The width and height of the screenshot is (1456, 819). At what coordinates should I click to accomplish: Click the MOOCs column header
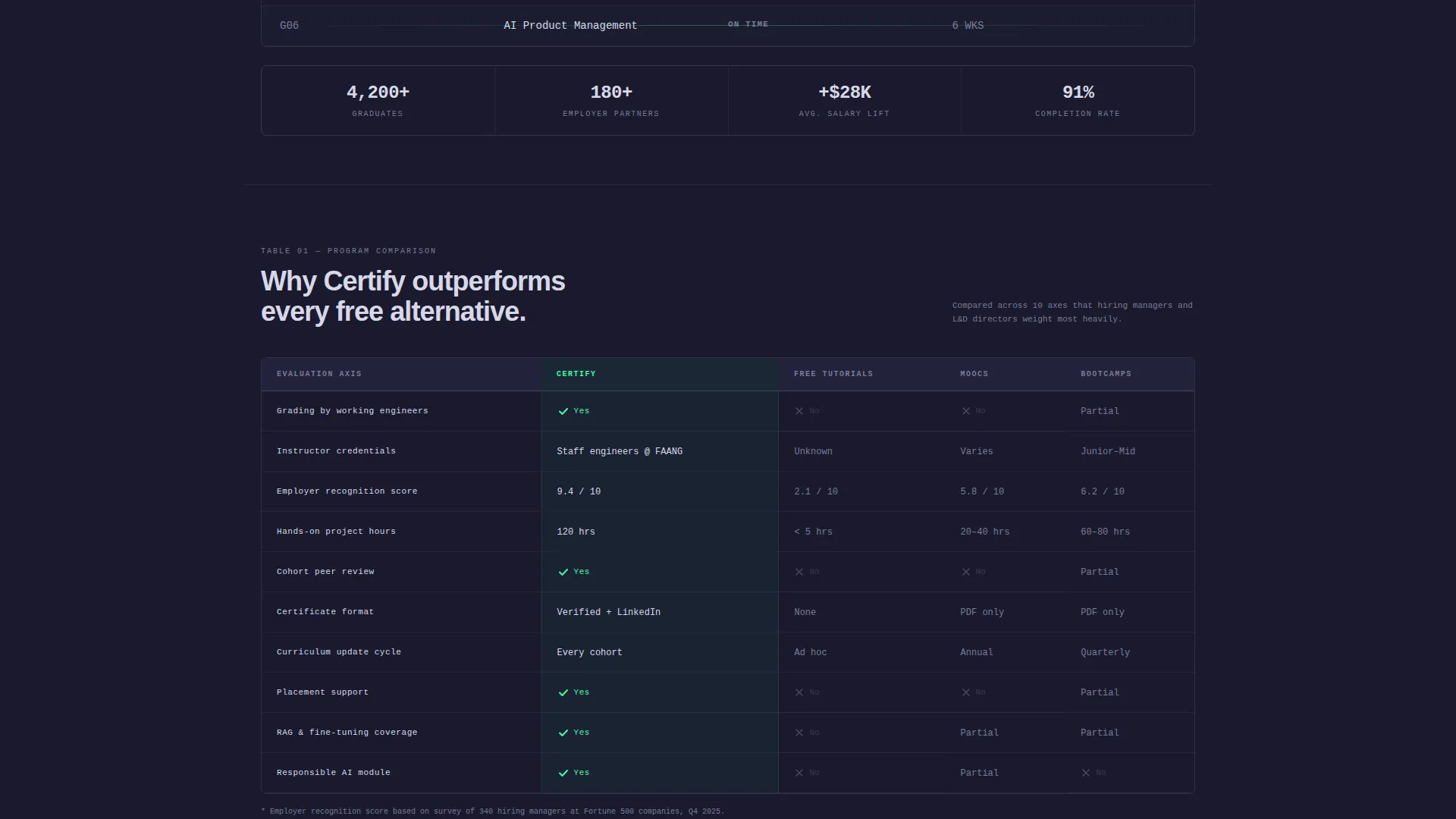tap(974, 374)
